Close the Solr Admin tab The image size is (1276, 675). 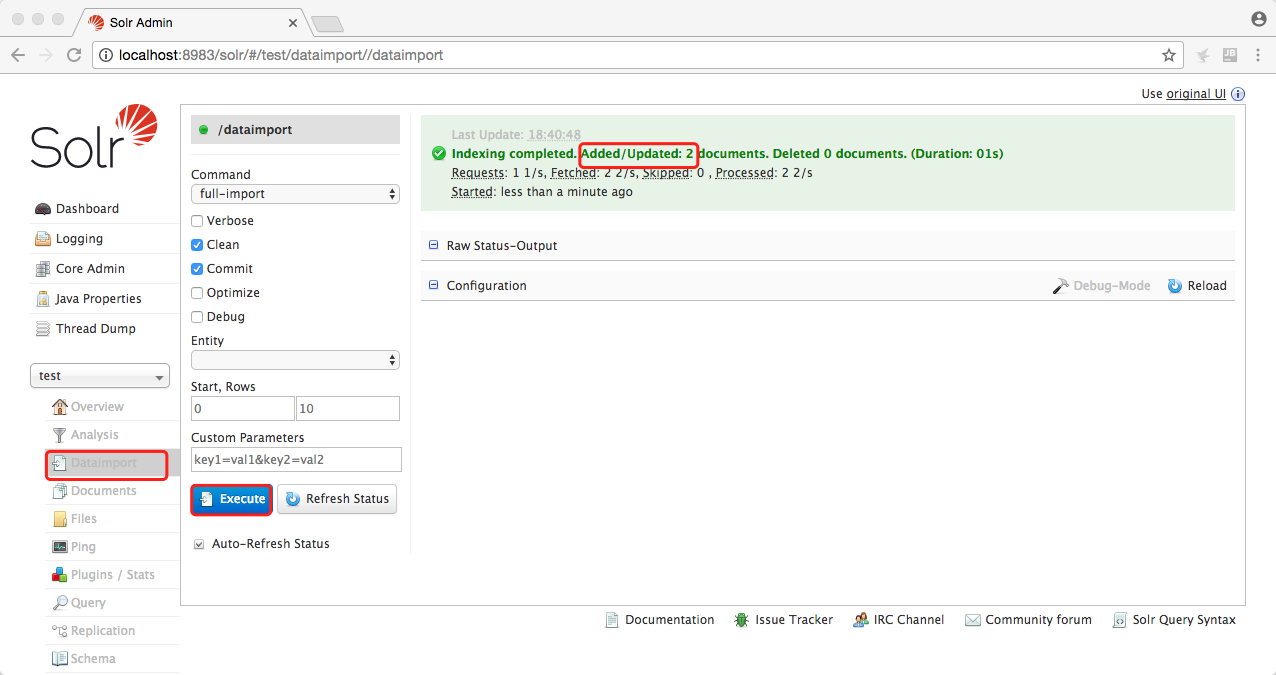(x=293, y=22)
